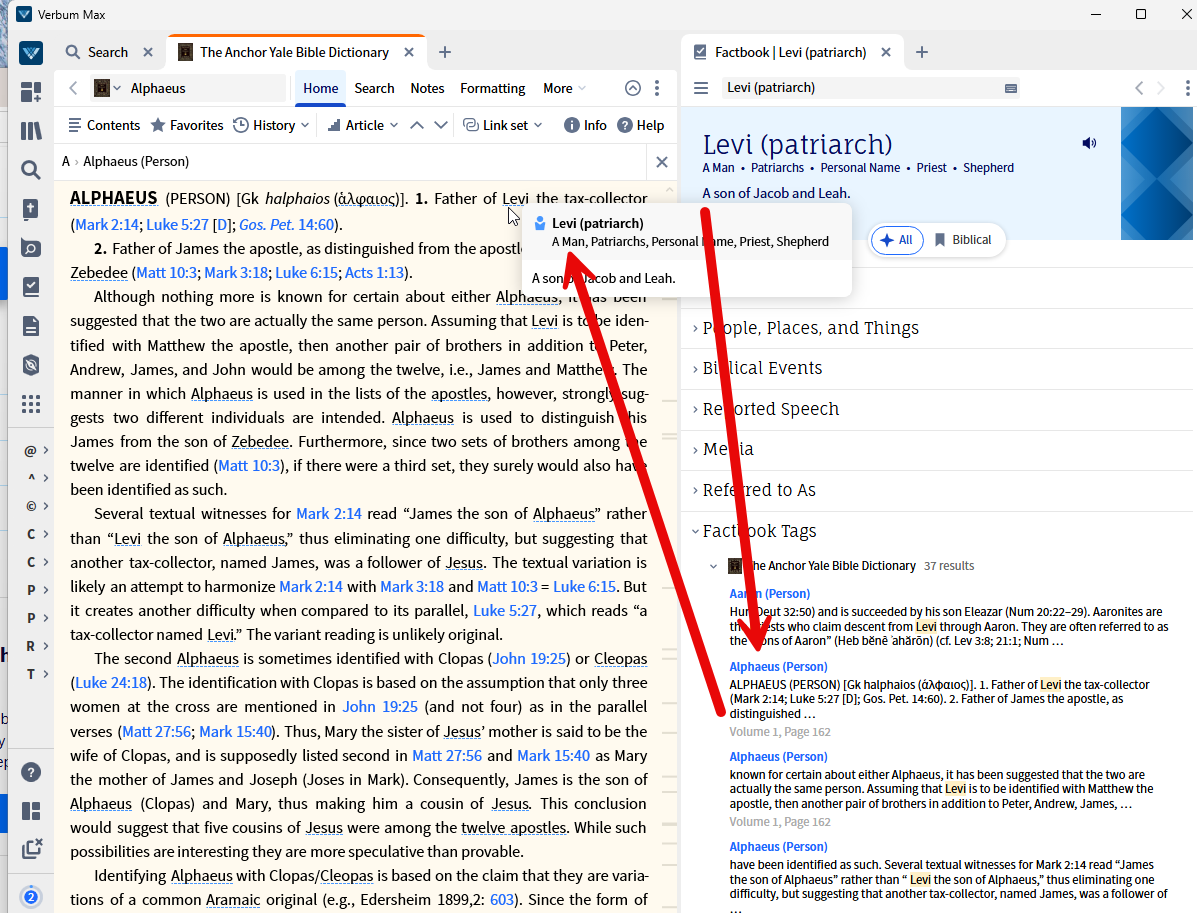Click the close-all-panels icon in sidebar
The height and width of the screenshot is (913, 1197).
(32, 848)
